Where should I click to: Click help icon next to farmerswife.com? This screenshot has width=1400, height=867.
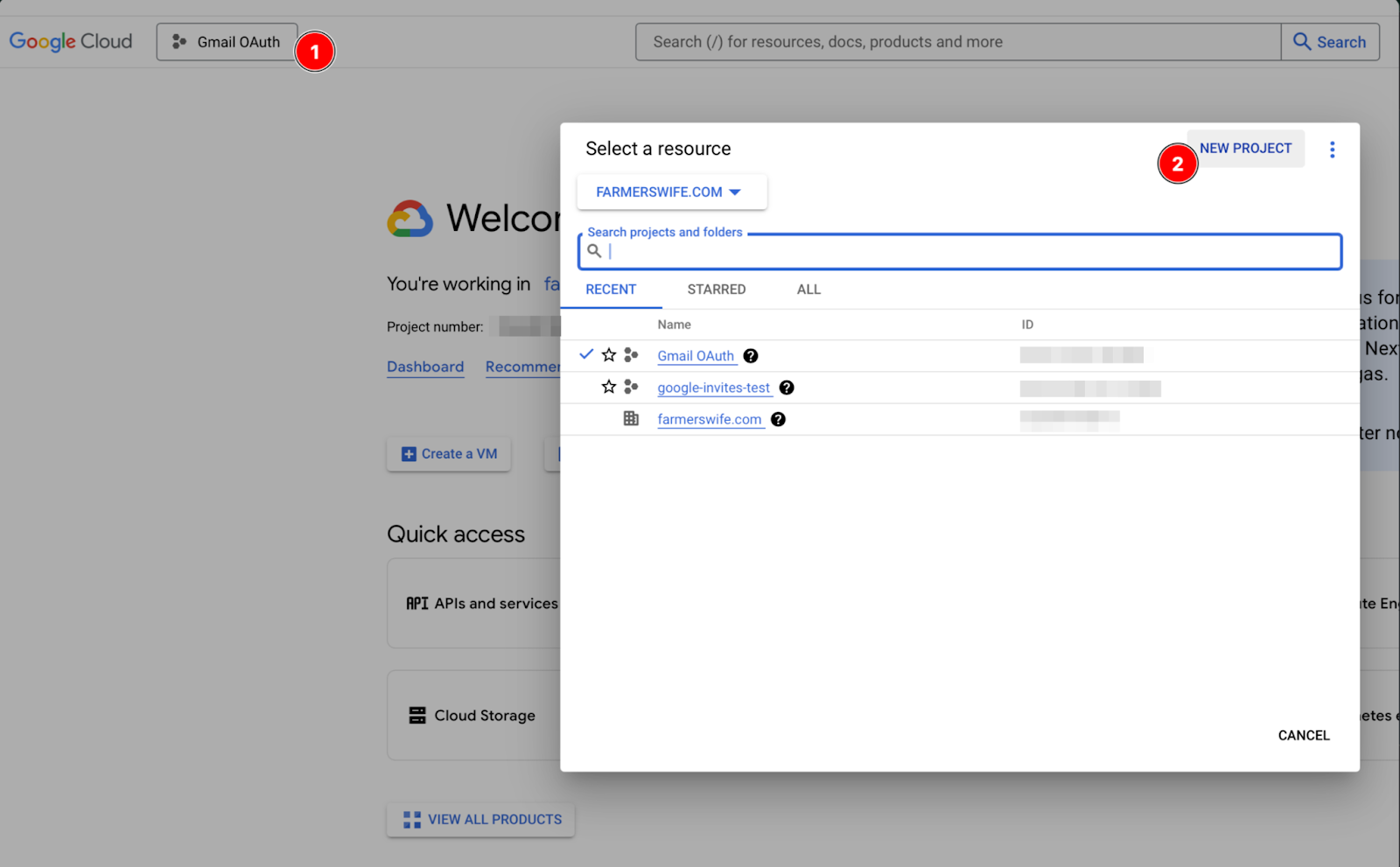778,419
